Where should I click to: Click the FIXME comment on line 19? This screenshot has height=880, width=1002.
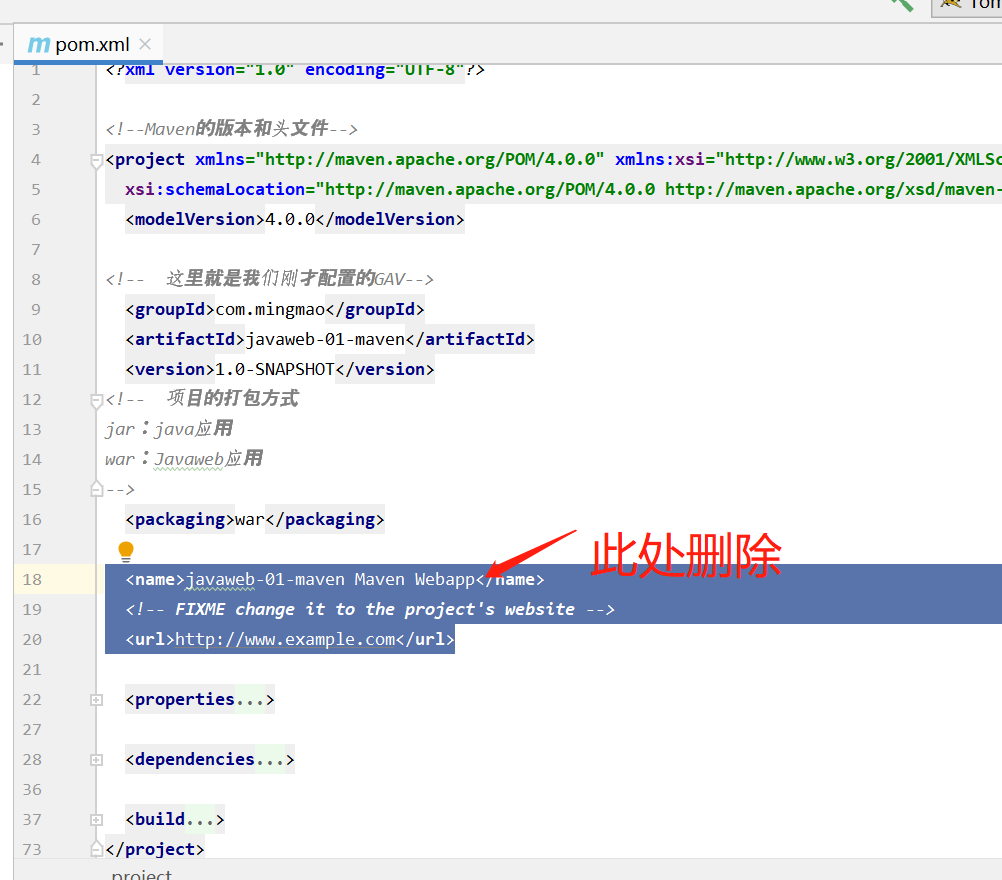click(370, 610)
